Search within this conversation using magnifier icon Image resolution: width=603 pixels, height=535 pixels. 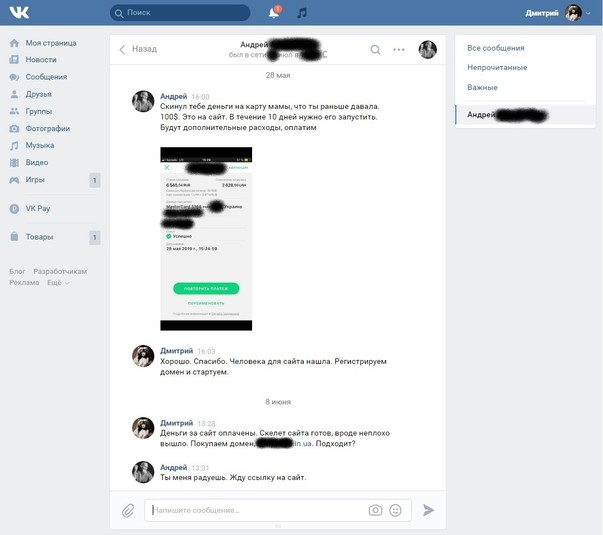pos(375,50)
